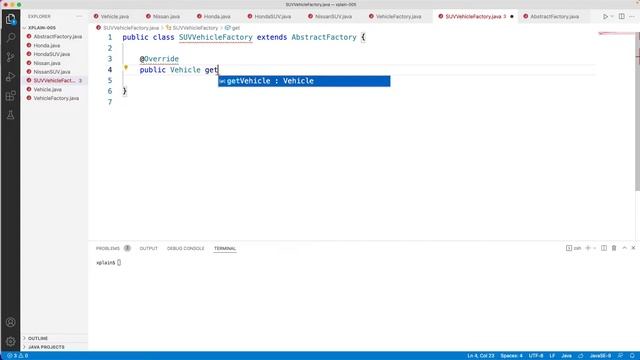Open the Debug Console panel tab

pos(185,248)
